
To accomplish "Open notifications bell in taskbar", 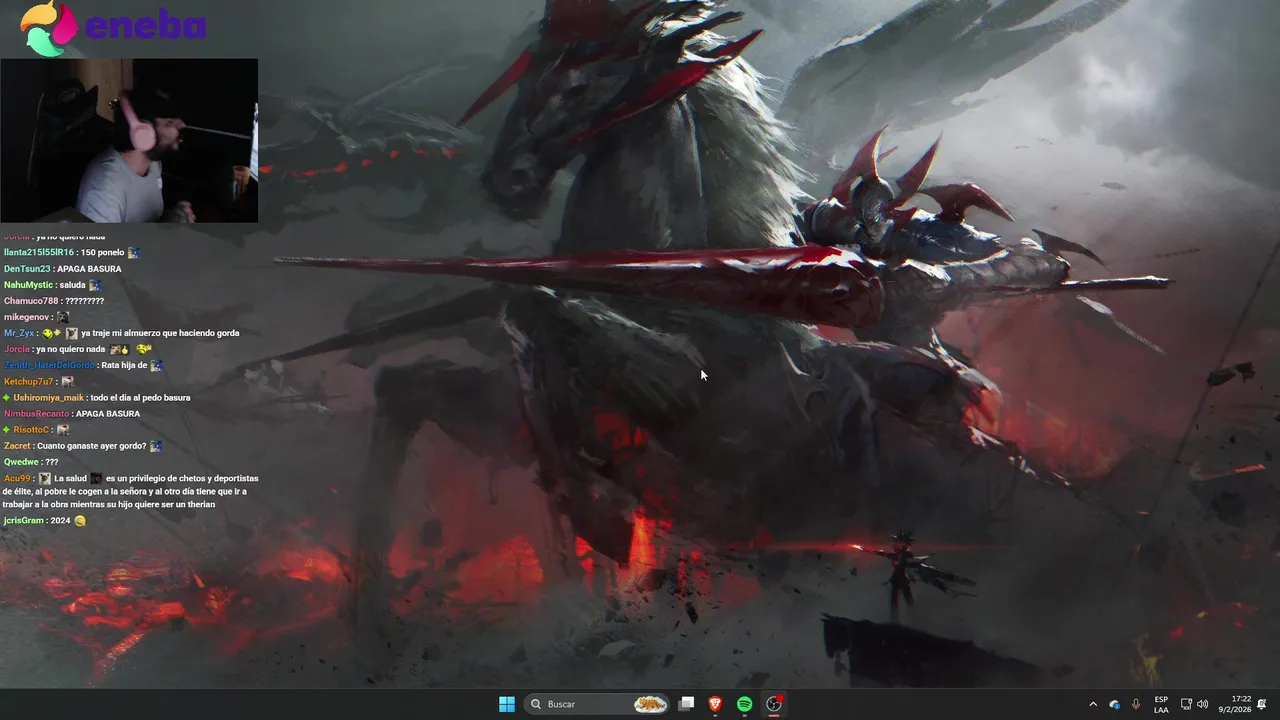I will (1262, 704).
